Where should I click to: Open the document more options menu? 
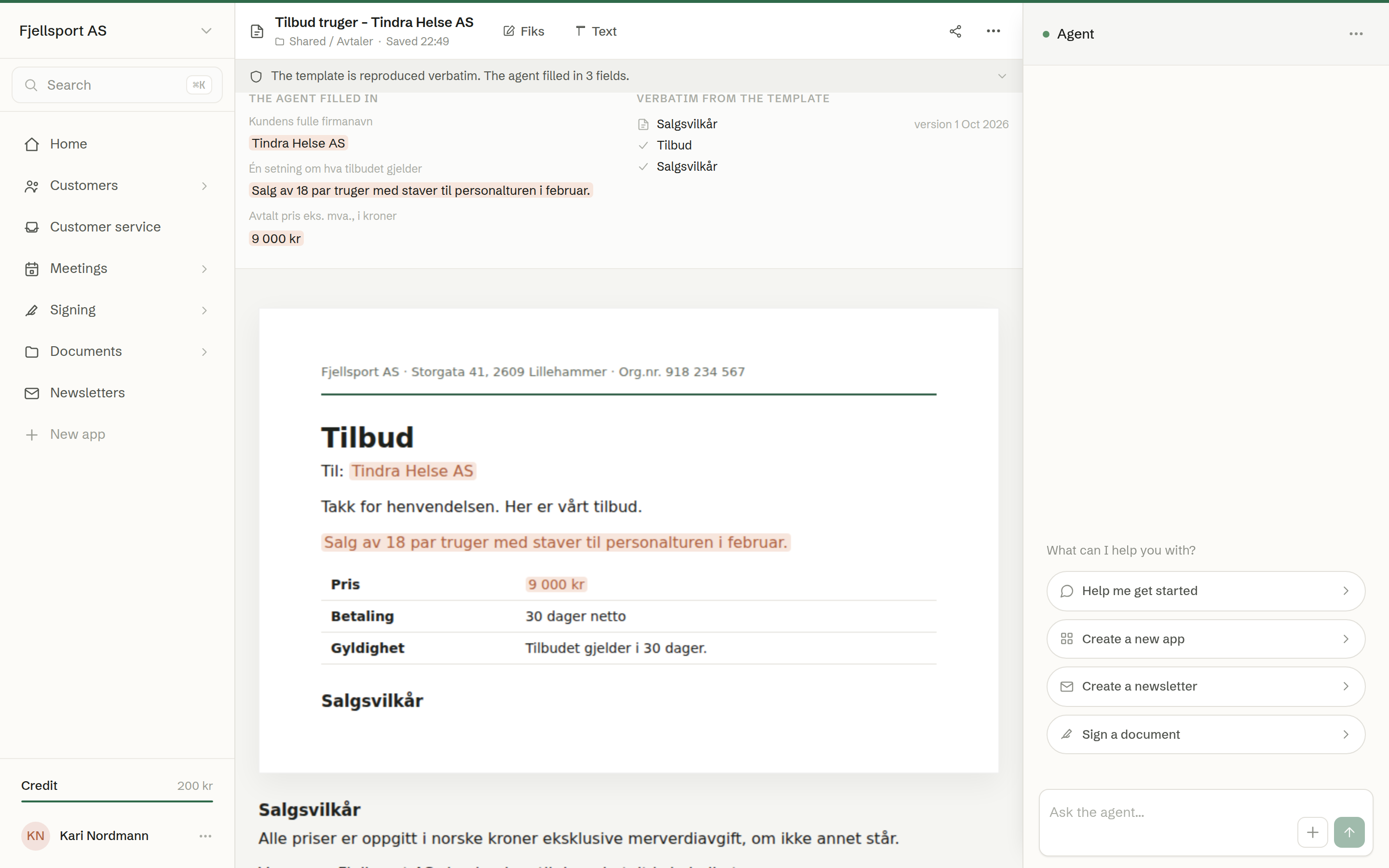(x=993, y=31)
